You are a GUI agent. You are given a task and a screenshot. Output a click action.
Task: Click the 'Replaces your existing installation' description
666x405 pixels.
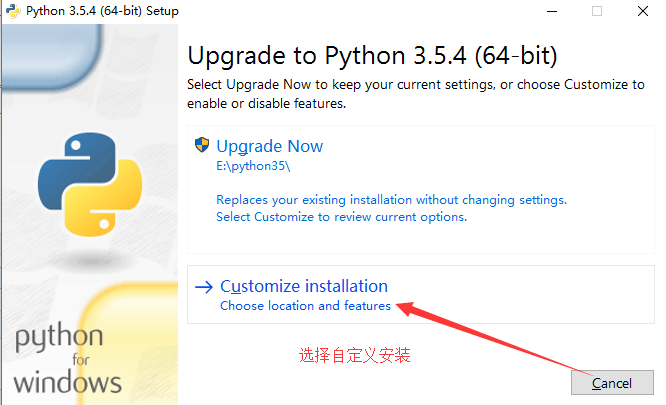point(392,200)
